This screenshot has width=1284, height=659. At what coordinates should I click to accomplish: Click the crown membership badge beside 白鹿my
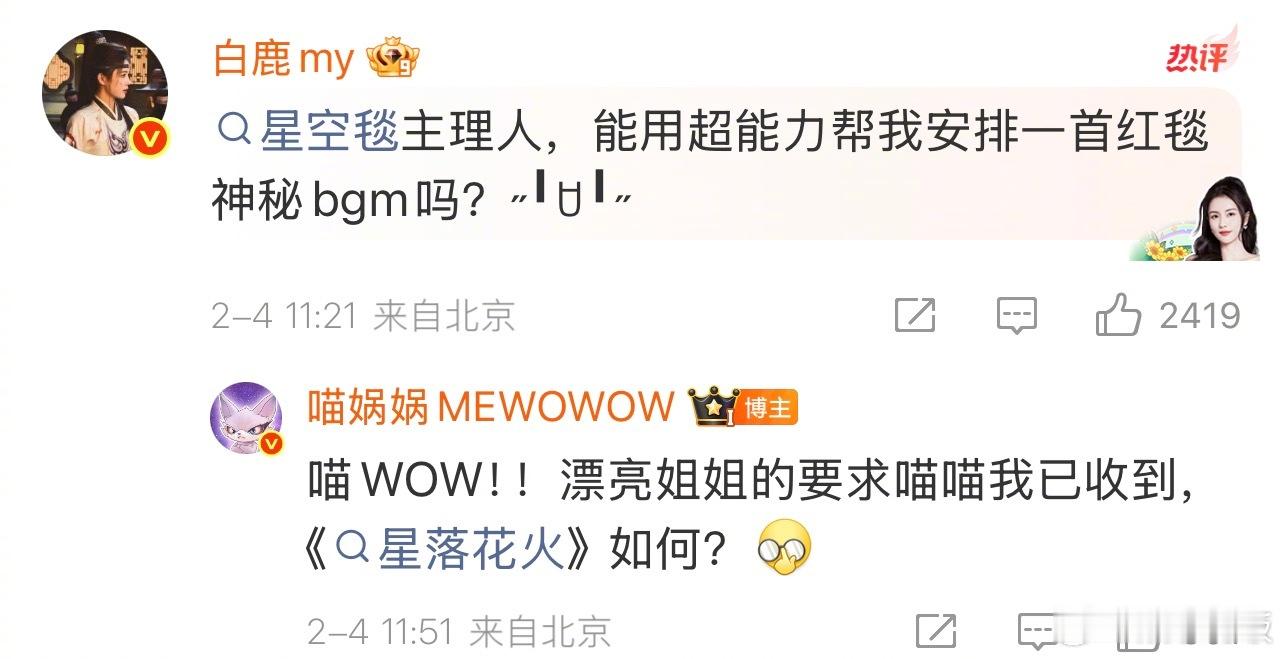393,62
